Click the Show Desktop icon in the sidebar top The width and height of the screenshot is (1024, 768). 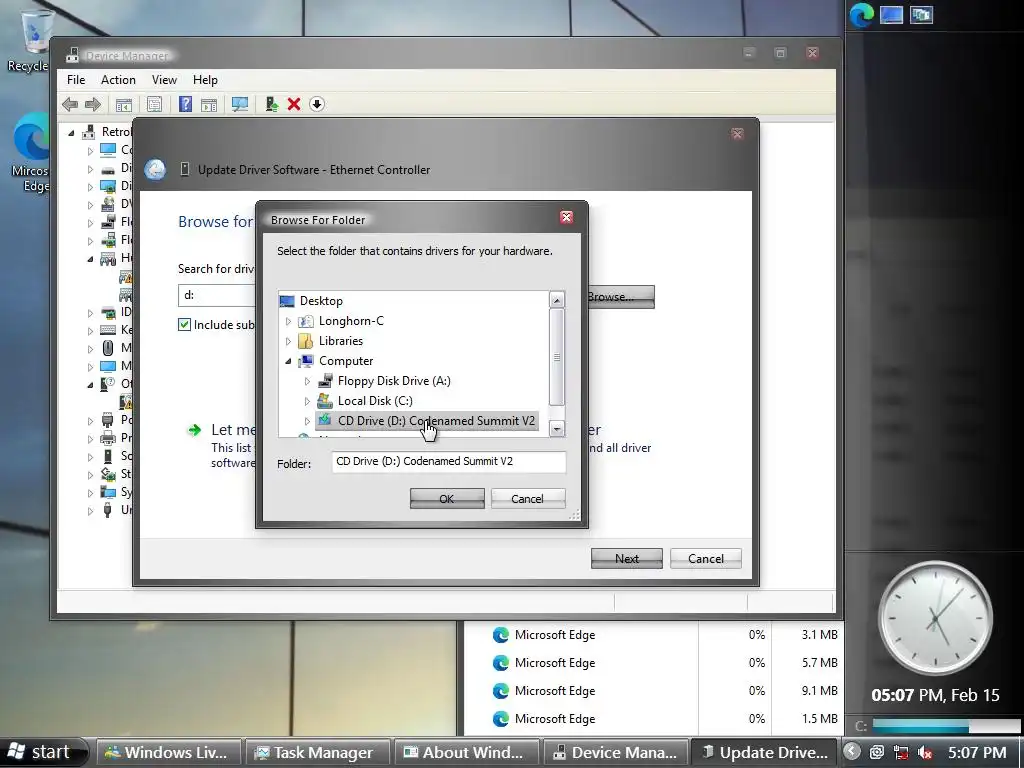click(891, 14)
